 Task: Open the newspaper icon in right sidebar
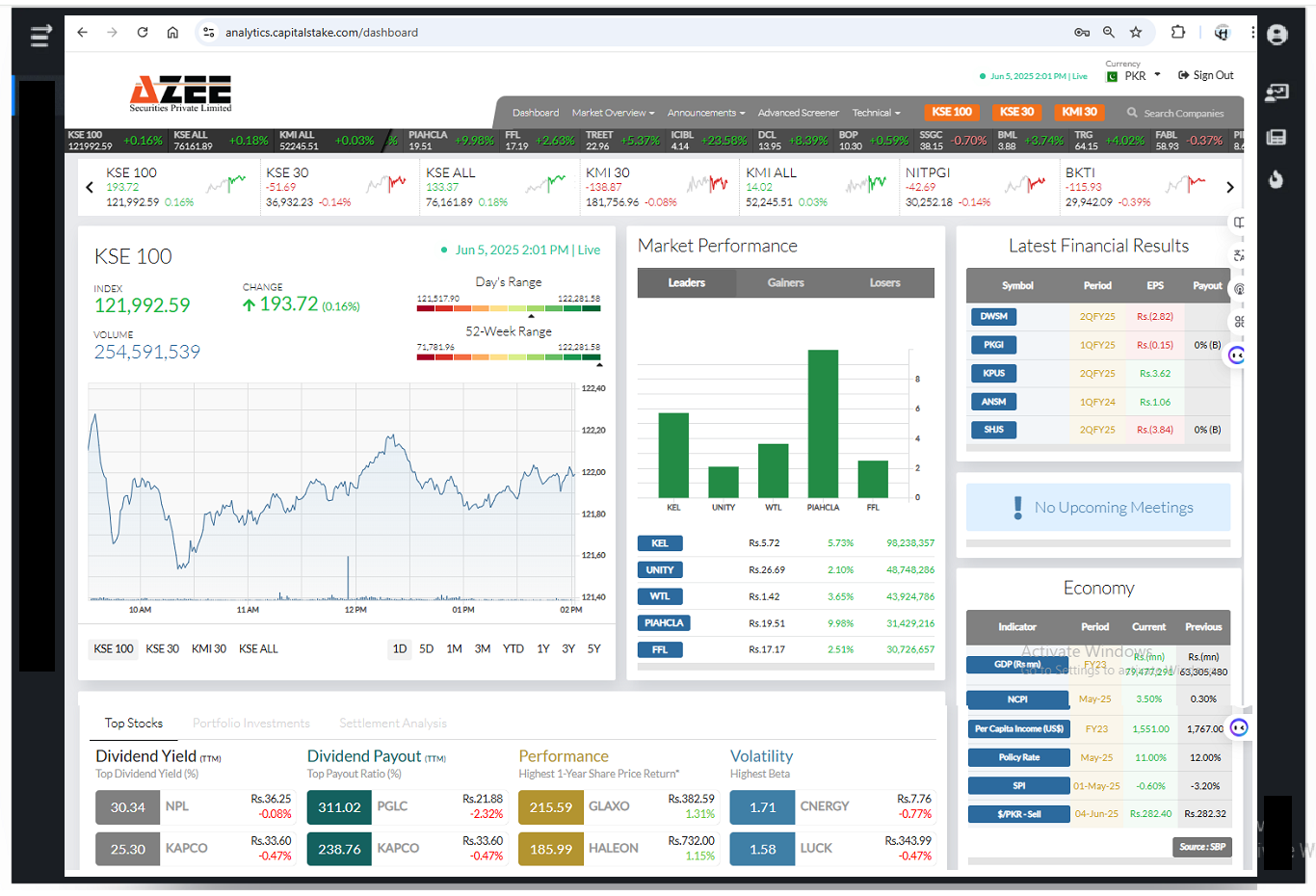[1277, 137]
